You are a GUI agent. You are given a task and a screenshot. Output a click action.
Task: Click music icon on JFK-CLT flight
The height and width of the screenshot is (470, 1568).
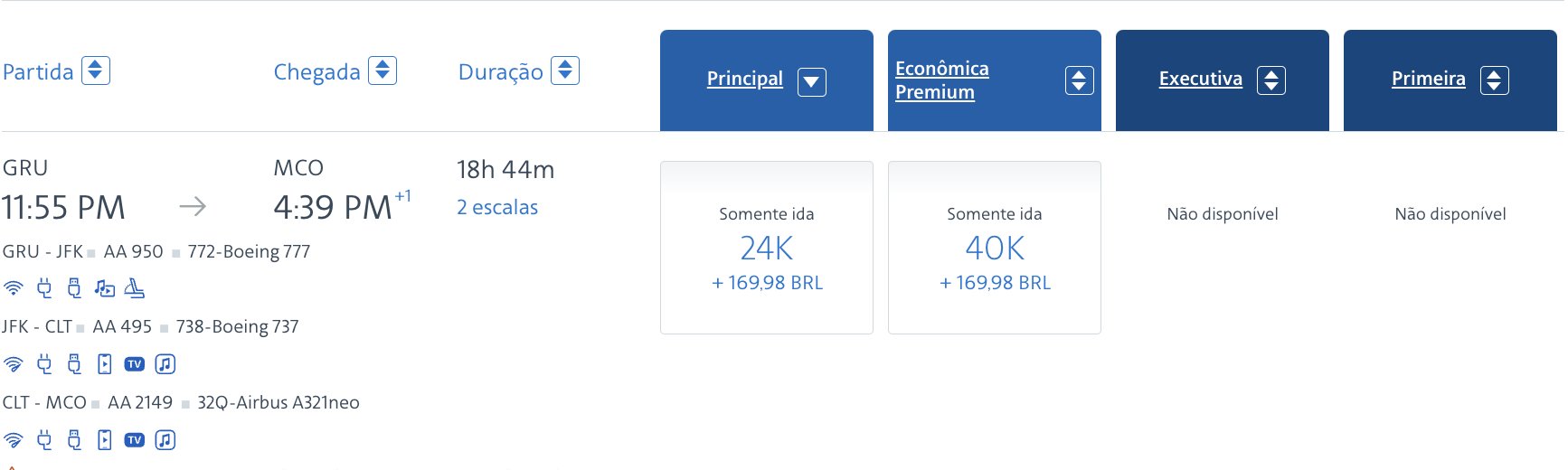tap(165, 364)
